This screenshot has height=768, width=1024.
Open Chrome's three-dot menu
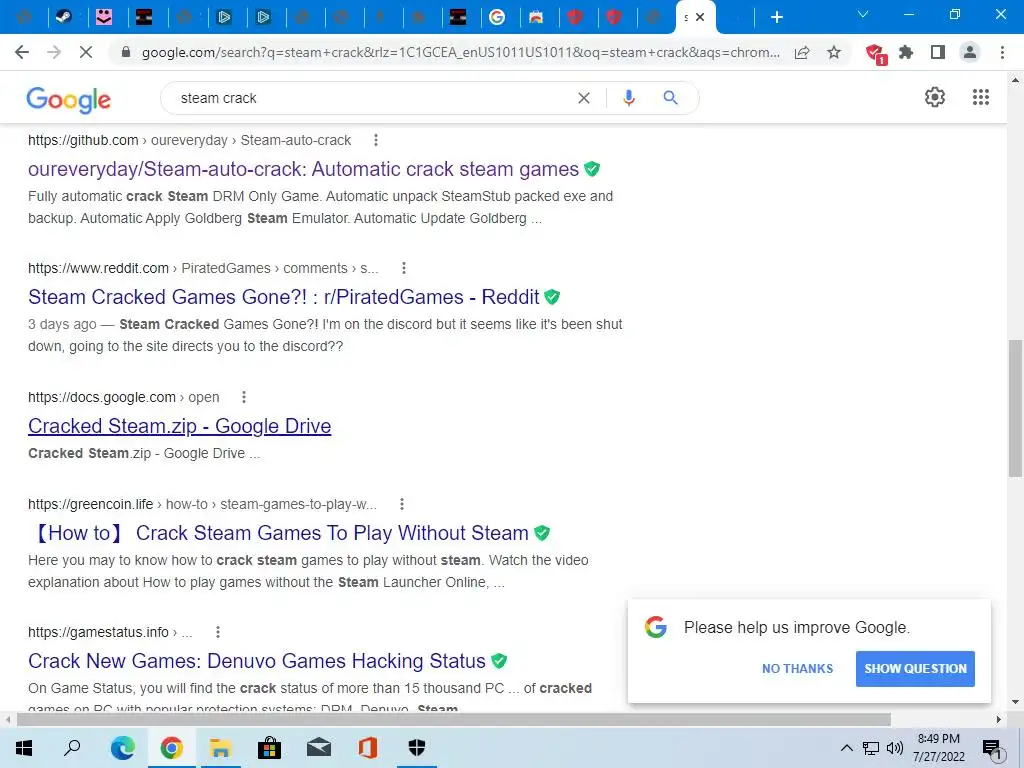[1002, 52]
